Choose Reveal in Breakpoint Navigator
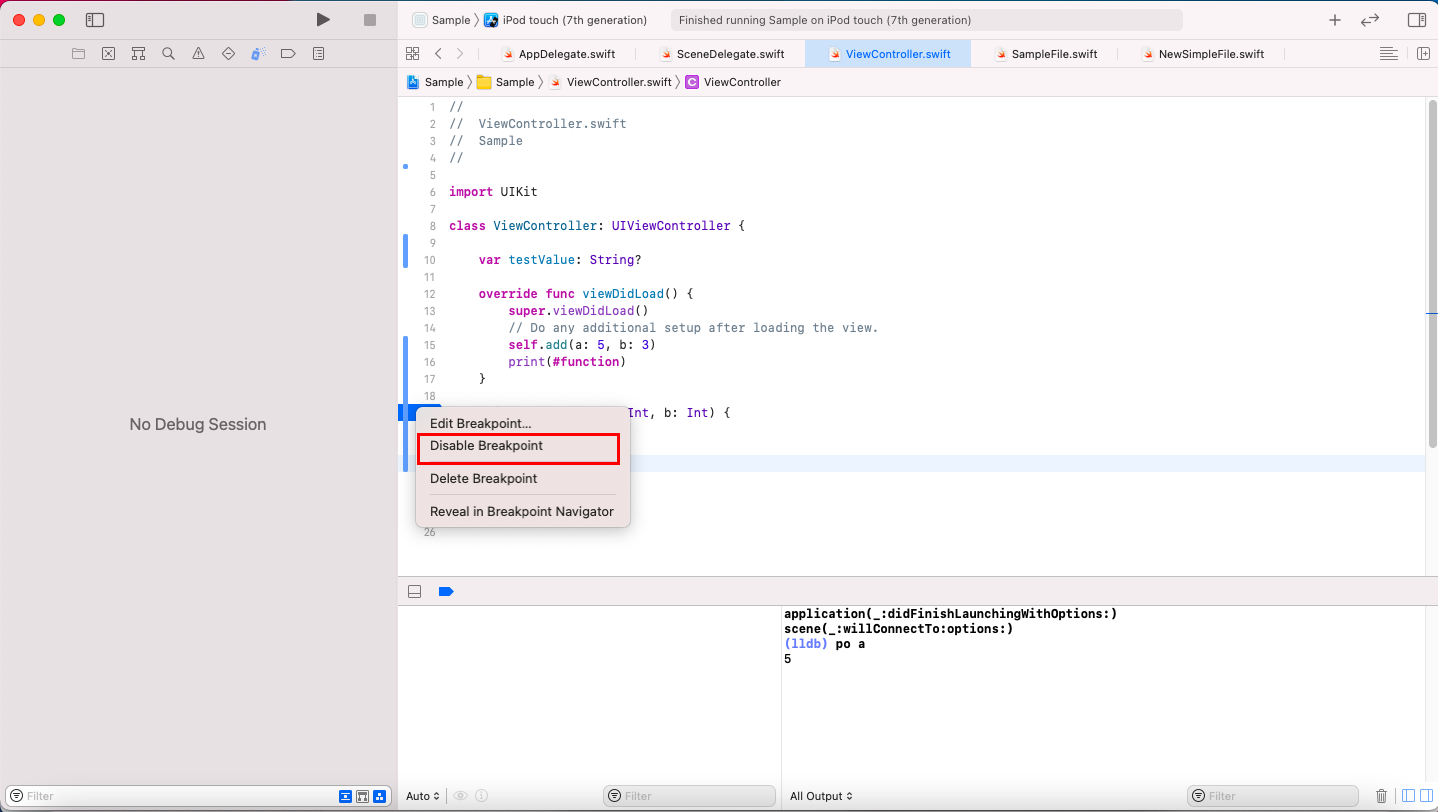 [x=522, y=512]
